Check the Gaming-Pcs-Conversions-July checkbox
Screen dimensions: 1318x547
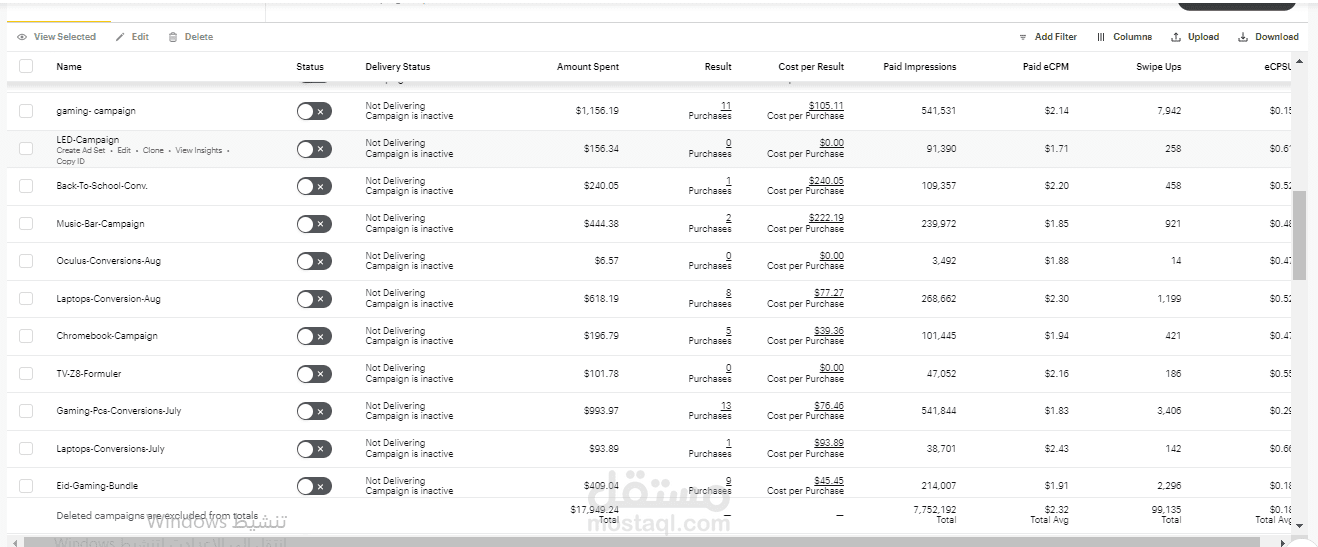coord(26,411)
